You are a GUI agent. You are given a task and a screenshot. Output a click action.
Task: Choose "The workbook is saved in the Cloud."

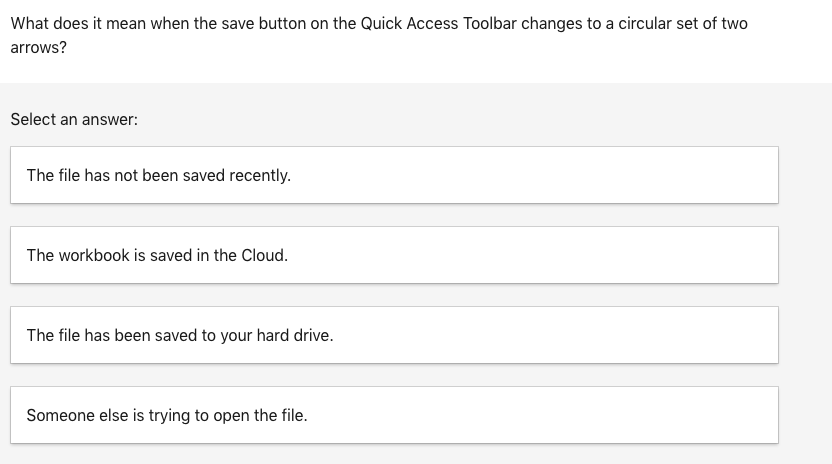pyautogui.click(x=394, y=255)
